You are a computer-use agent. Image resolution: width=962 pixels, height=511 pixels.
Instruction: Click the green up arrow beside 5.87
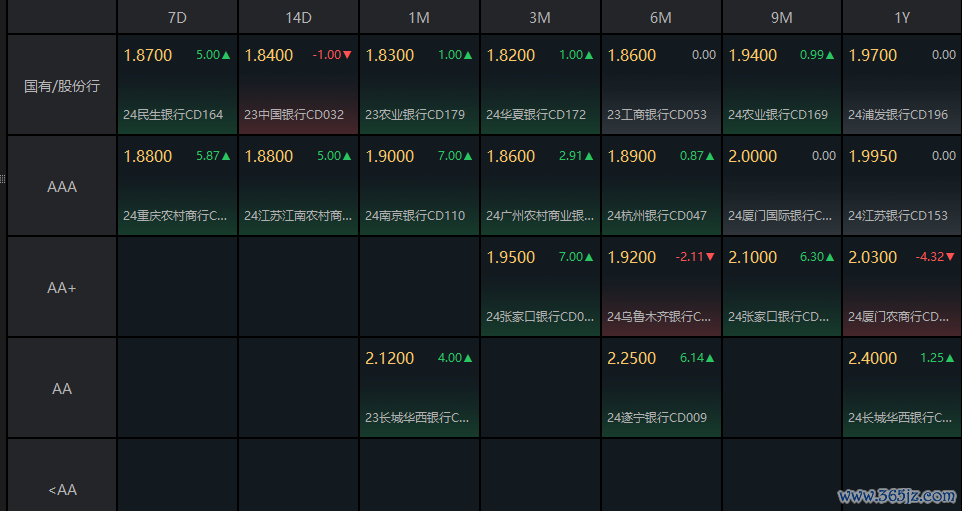pos(226,156)
